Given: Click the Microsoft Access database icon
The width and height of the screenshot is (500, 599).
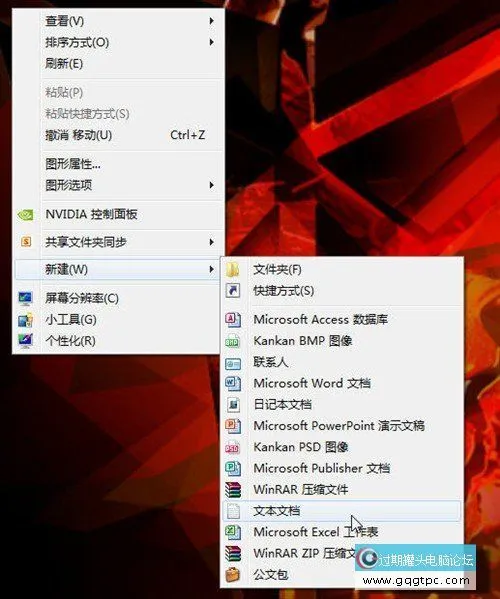Looking at the screenshot, I should (x=233, y=319).
